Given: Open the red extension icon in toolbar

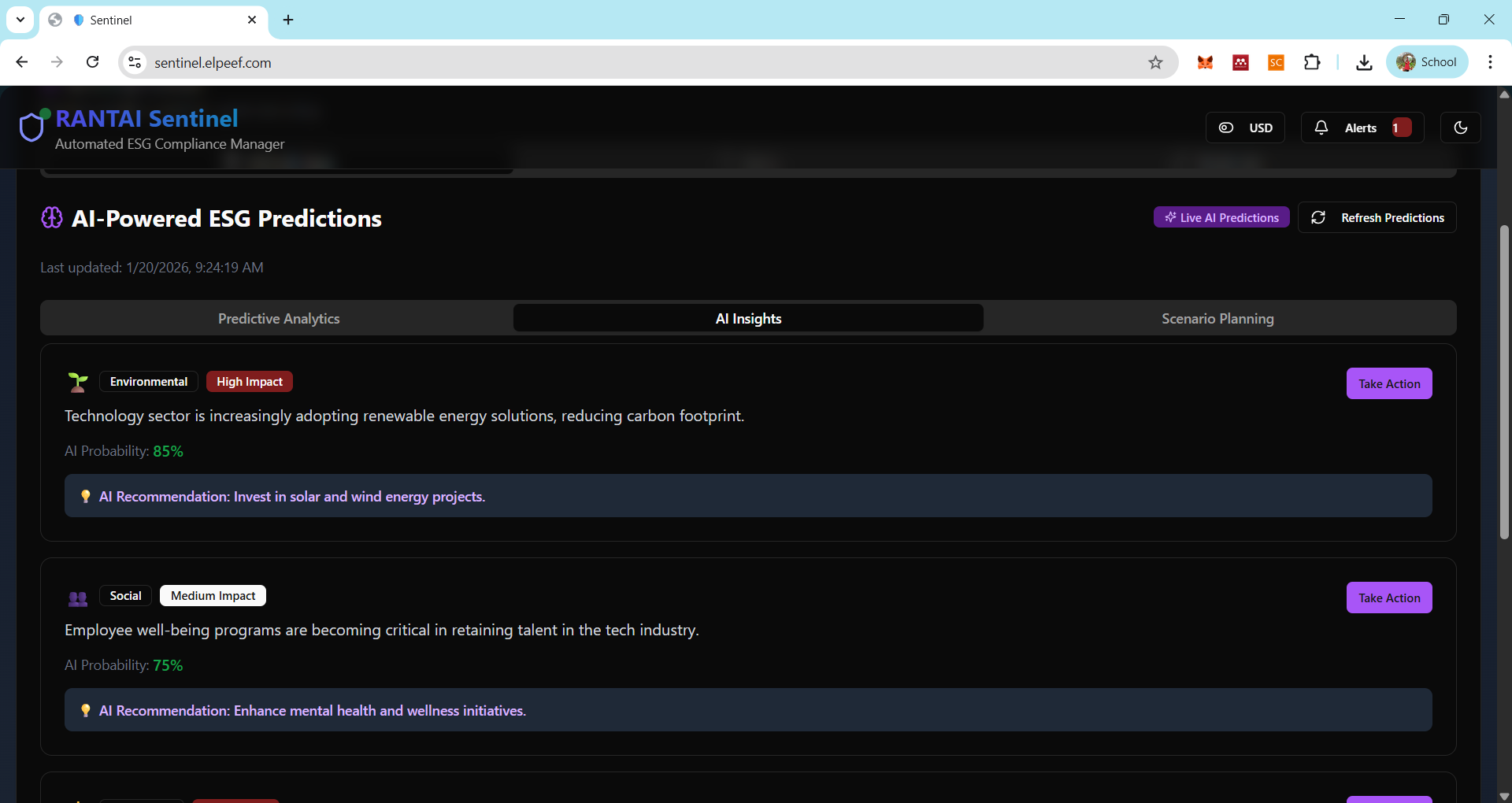Looking at the screenshot, I should [1240, 62].
